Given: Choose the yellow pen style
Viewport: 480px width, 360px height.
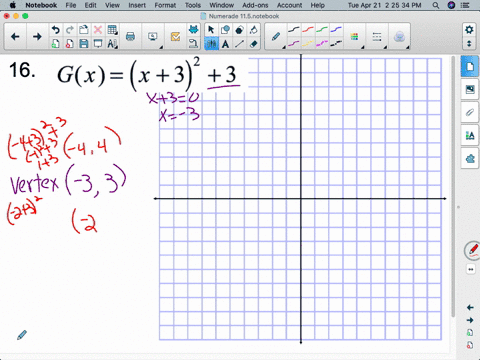Looking at the screenshot, I should pos(308,43).
